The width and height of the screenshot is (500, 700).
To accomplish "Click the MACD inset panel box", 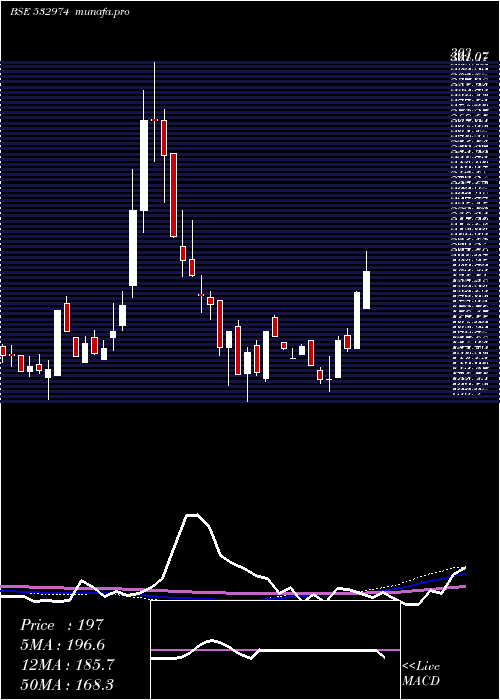I will (x=275, y=650).
